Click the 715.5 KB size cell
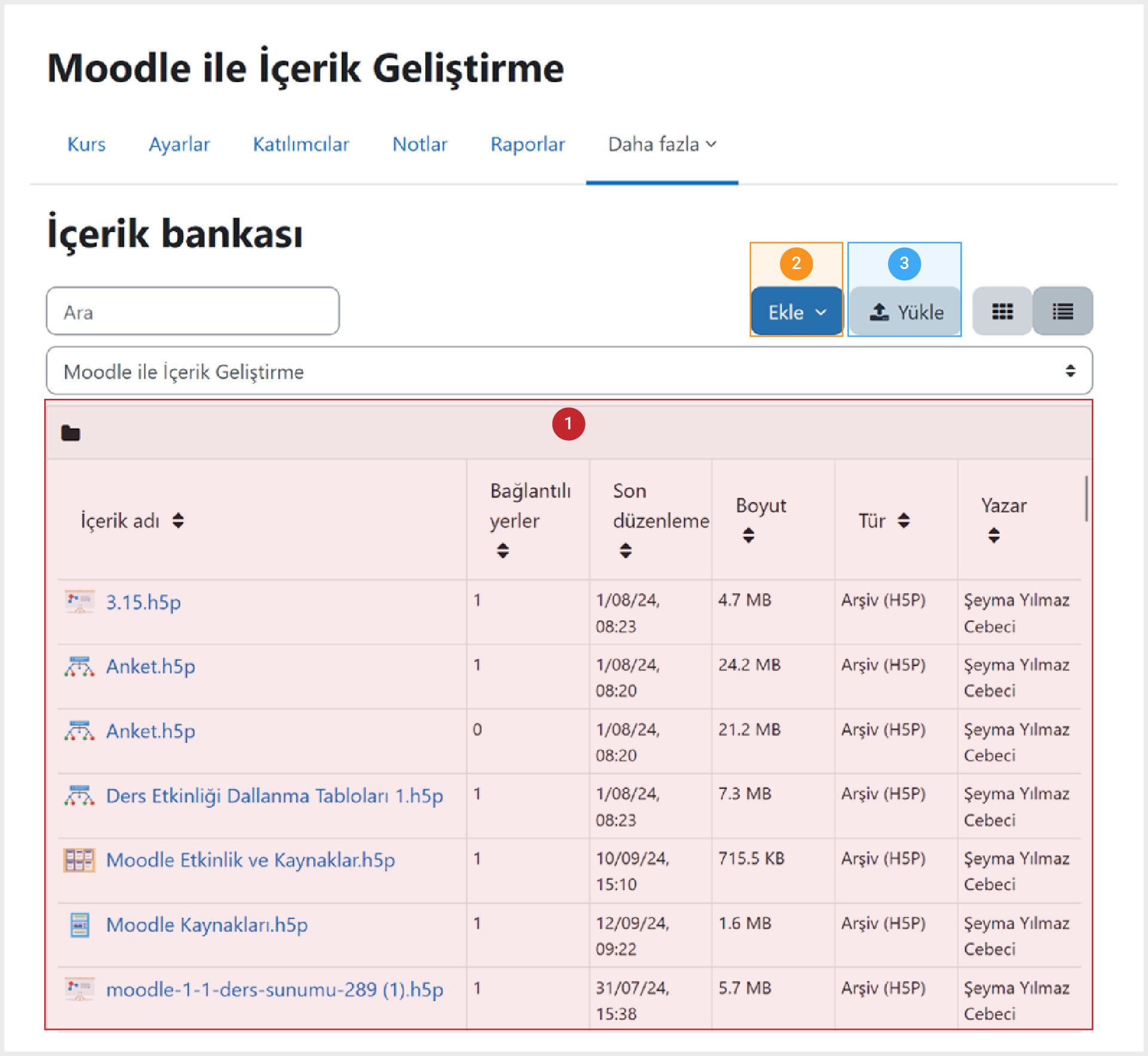This screenshot has height=1056, width=1148. [x=751, y=858]
